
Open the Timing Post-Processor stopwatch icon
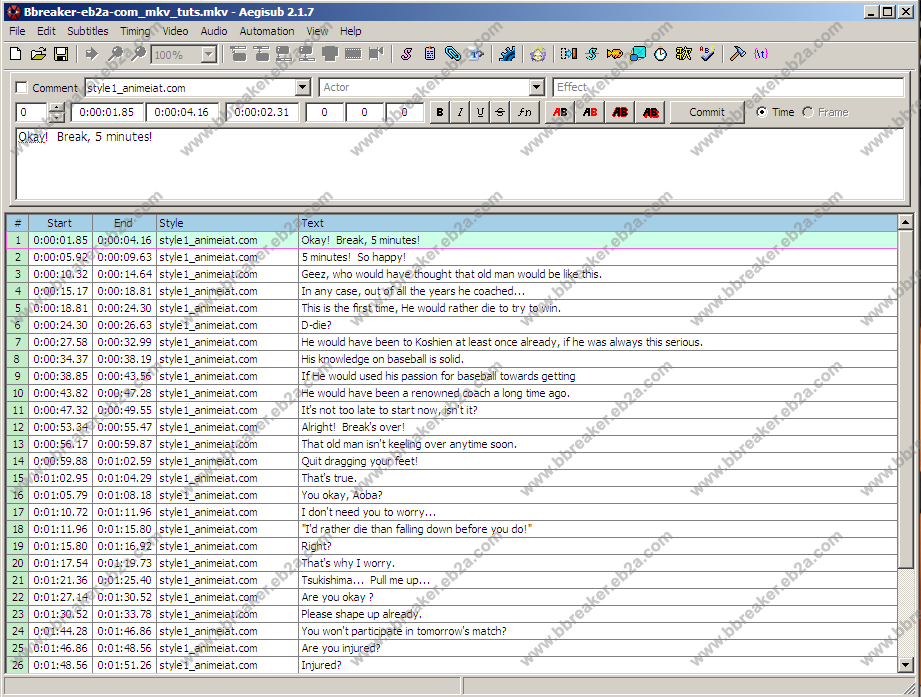click(x=661, y=54)
